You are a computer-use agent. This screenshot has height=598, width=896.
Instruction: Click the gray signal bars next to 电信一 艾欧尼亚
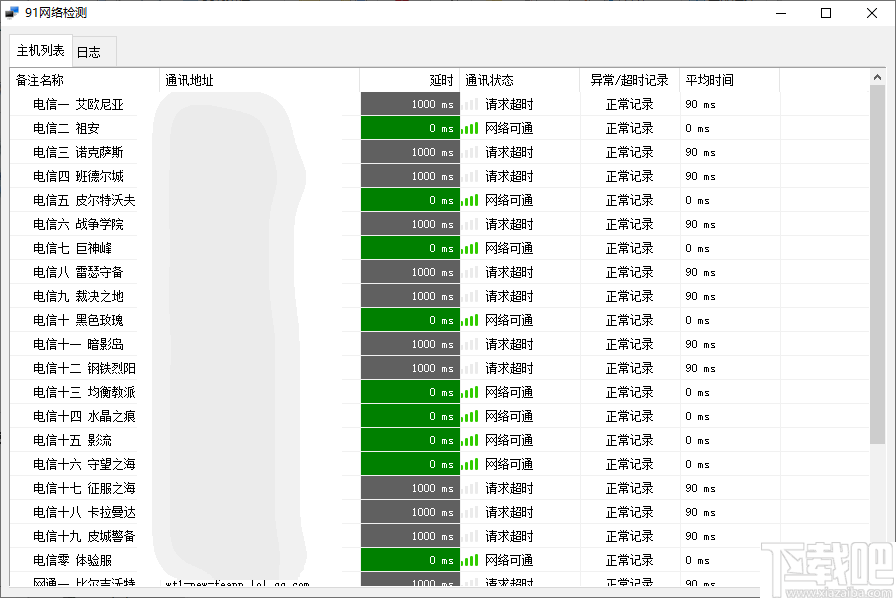(x=469, y=103)
